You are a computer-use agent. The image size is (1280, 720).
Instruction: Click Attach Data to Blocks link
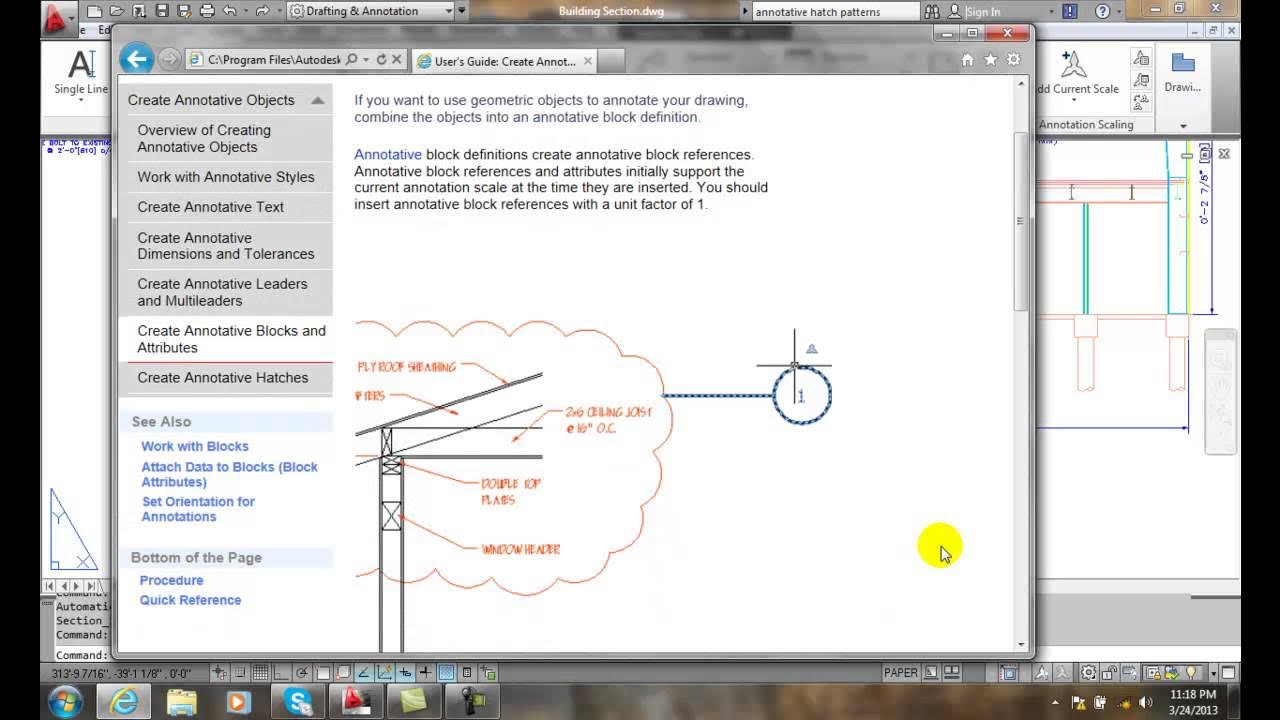[229, 474]
